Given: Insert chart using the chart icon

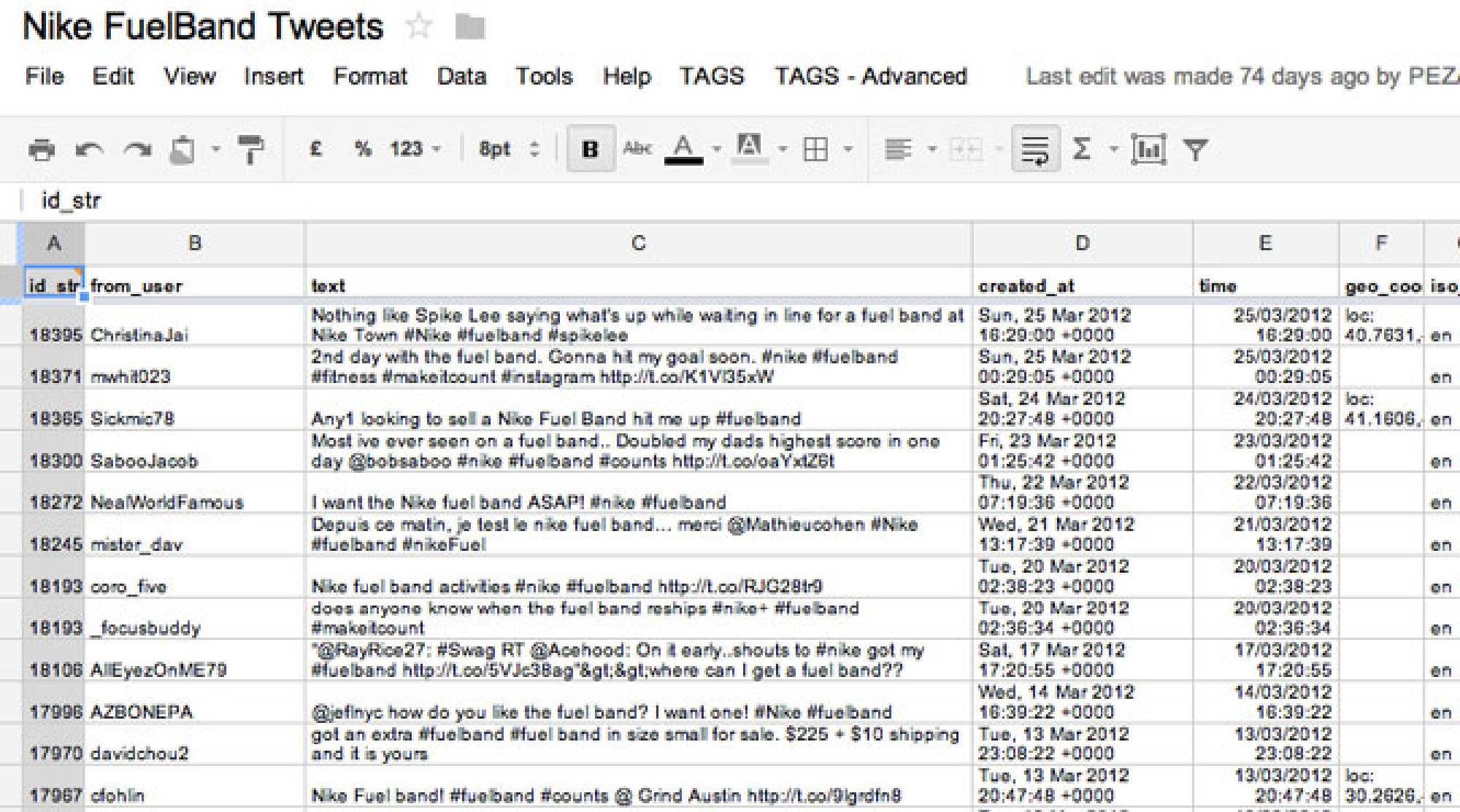Looking at the screenshot, I should [x=1148, y=150].
